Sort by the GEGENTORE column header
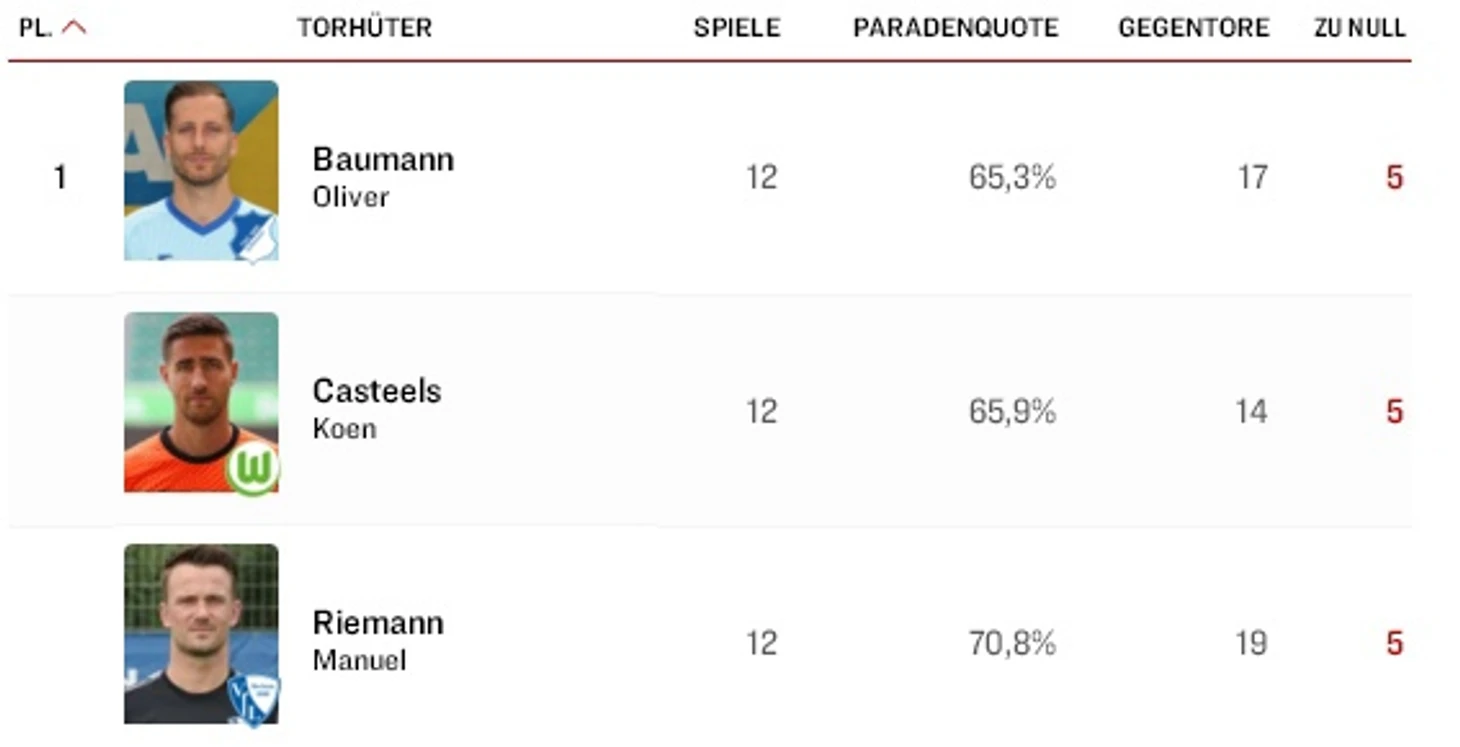The height and width of the screenshot is (747, 1460). tap(1194, 28)
